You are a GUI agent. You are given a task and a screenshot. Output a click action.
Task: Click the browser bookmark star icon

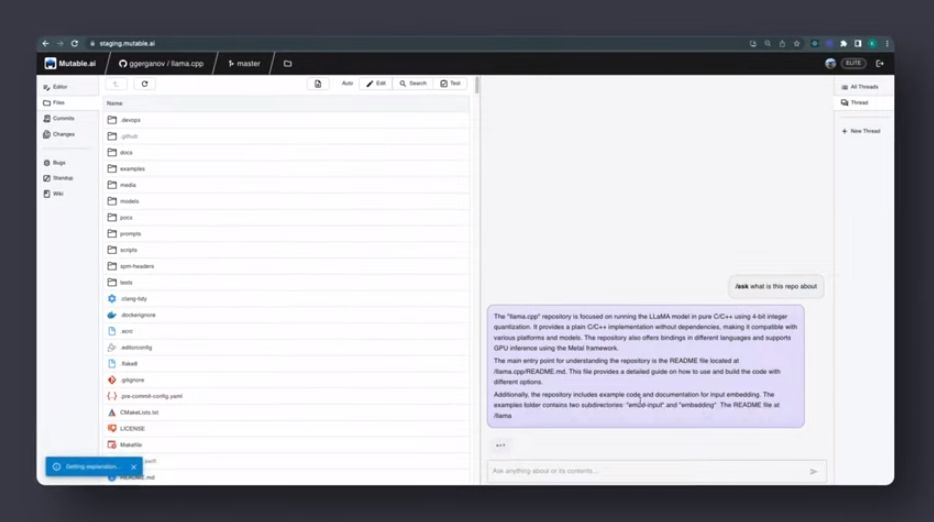click(x=796, y=44)
